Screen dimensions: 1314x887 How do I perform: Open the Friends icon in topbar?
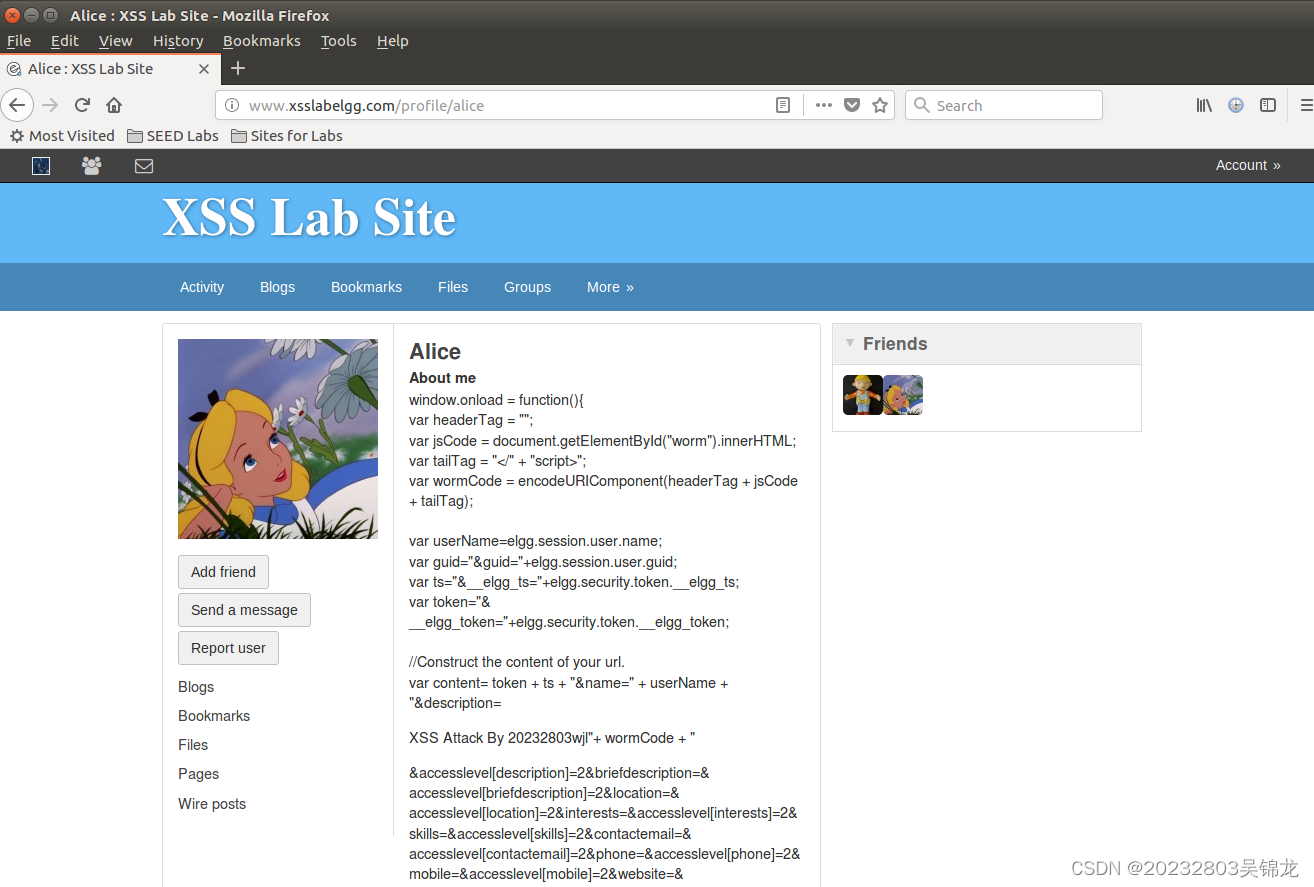[x=91, y=166]
